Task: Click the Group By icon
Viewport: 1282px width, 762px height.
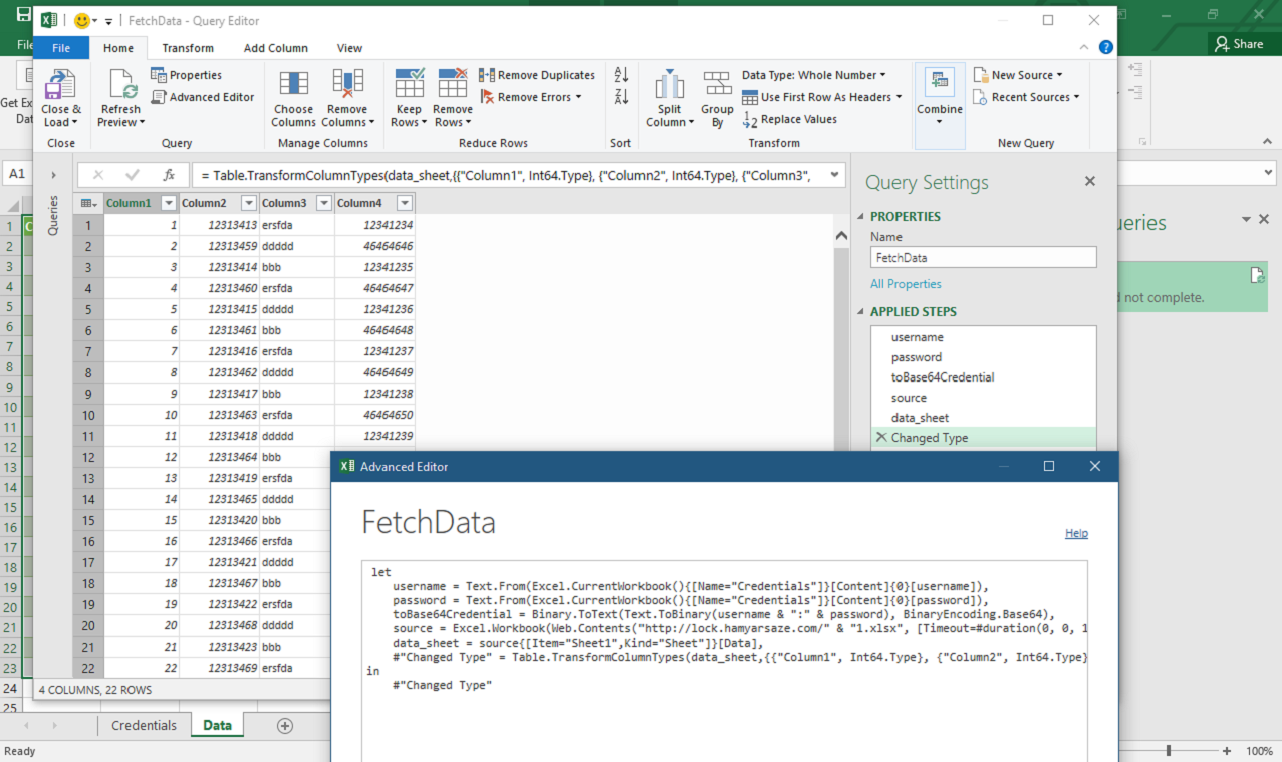Action: (x=717, y=84)
